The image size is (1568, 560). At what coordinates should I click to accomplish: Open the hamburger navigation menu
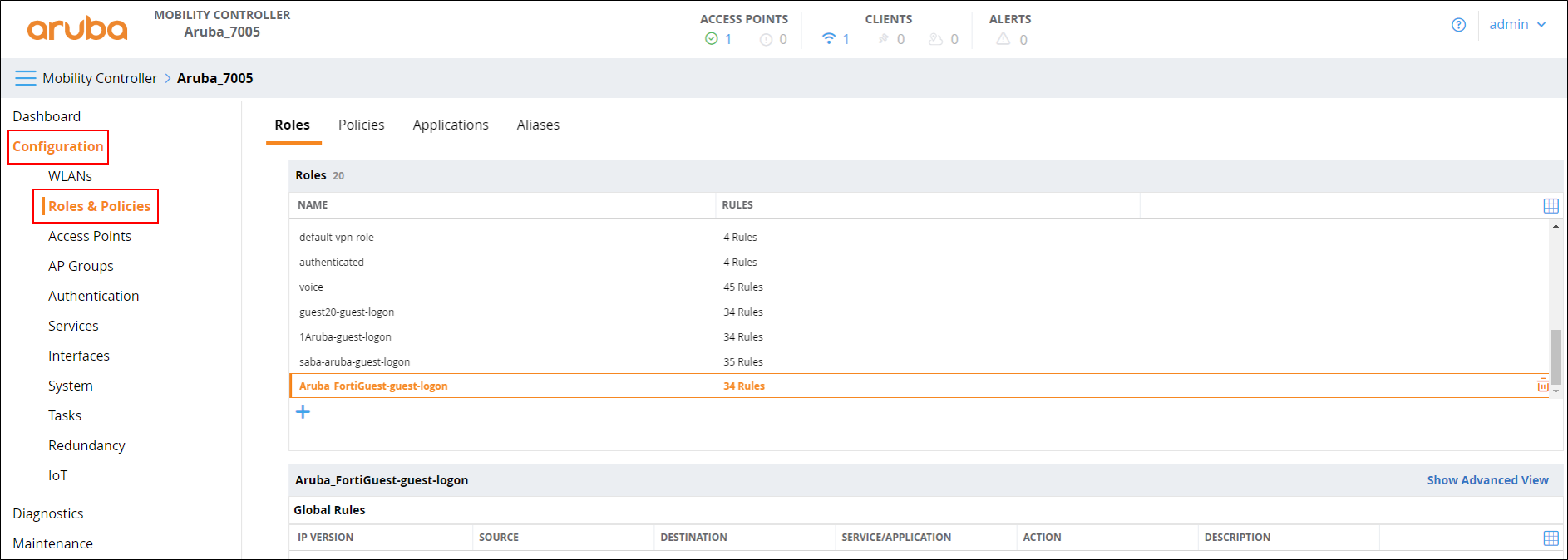pos(25,78)
